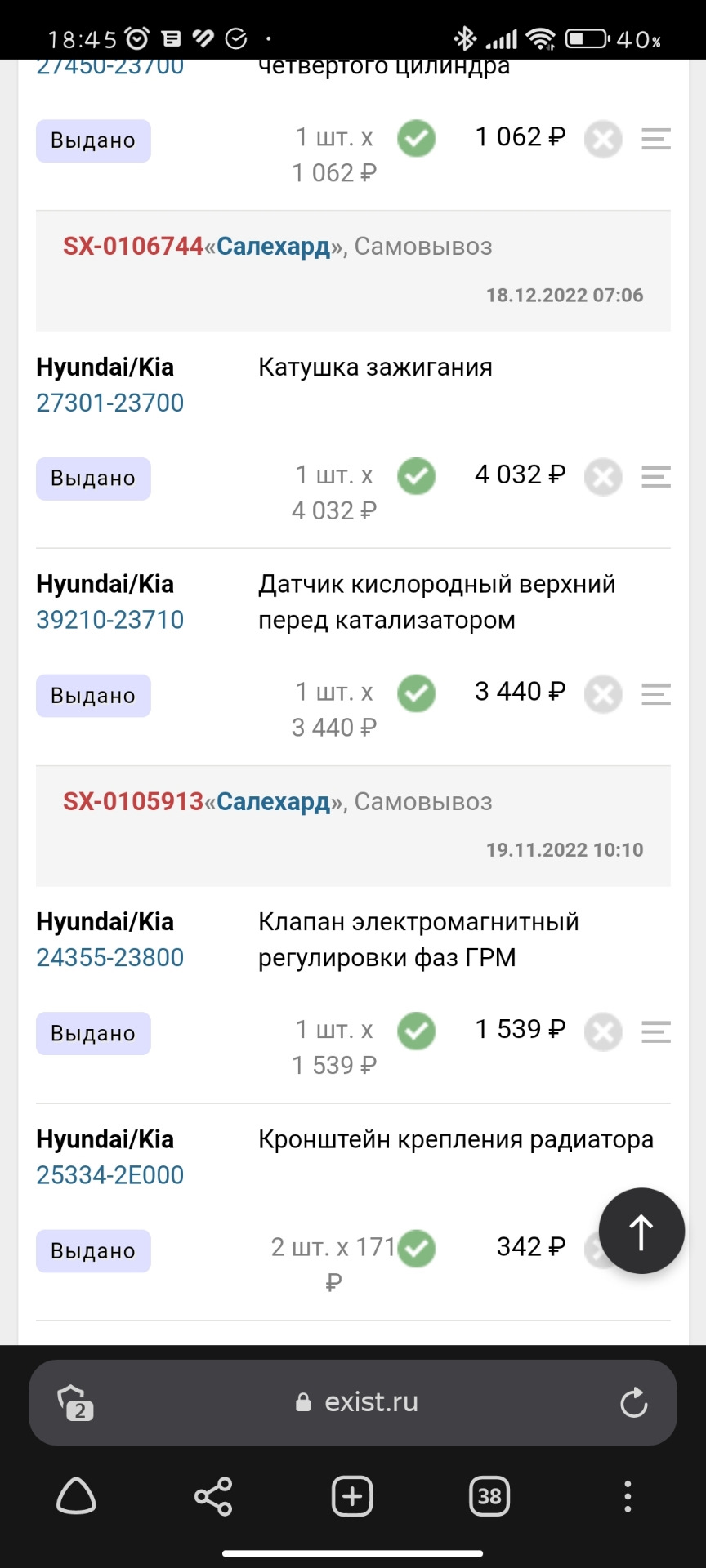Viewport: 706px width, 1568px height.
Task: Tap the Выдано status badge for кислородный датчик
Action: pos(92,695)
